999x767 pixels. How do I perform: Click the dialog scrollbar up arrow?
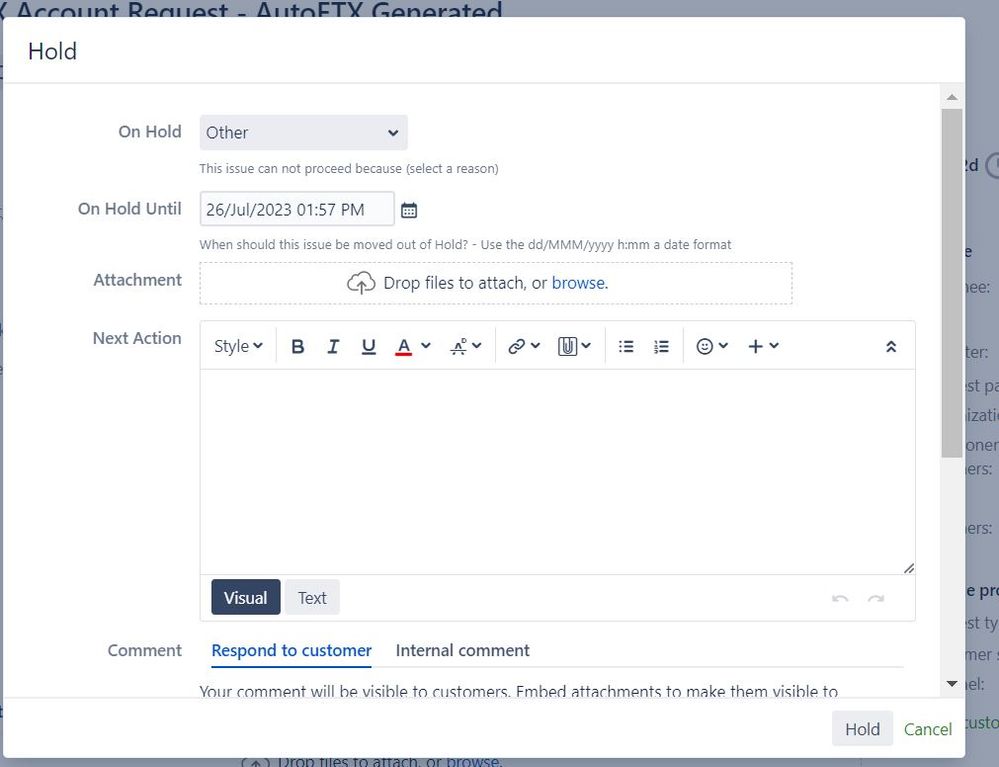952,97
